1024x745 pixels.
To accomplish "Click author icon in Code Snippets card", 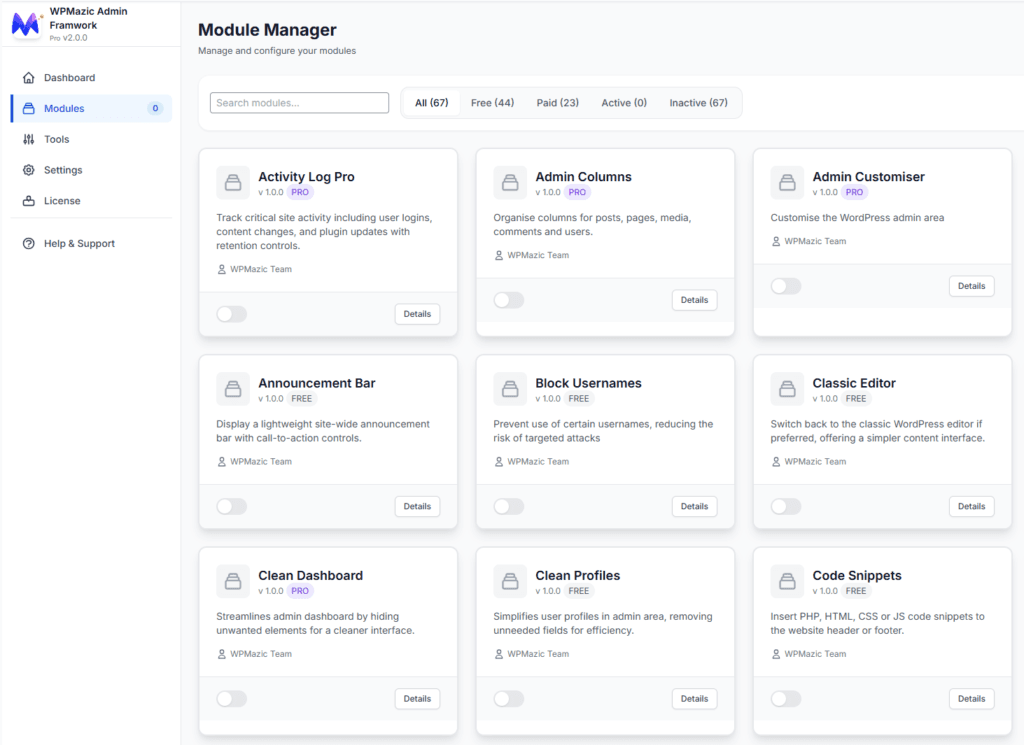I will 776,654.
